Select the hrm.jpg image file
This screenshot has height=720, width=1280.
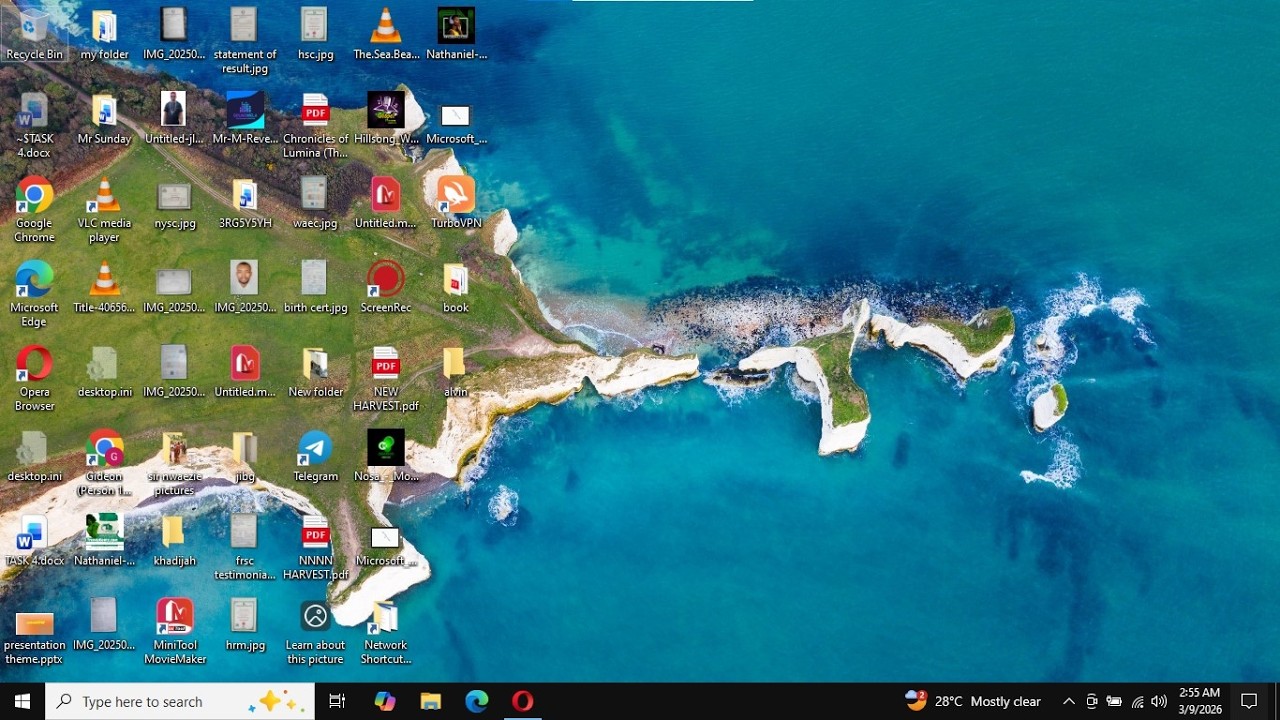(x=245, y=625)
